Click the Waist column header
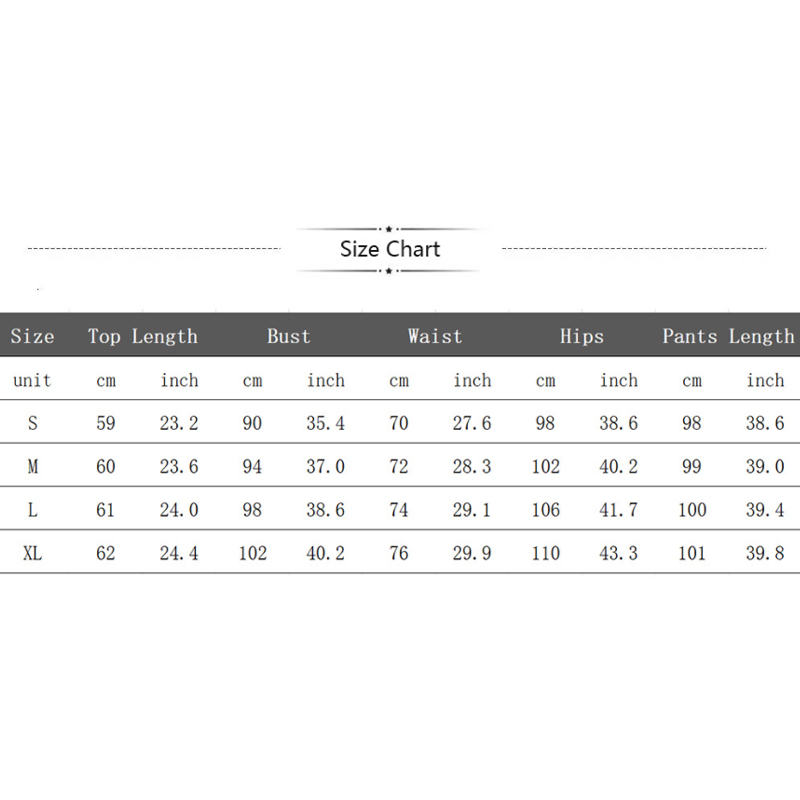The width and height of the screenshot is (800, 800). click(x=435, y=336)
